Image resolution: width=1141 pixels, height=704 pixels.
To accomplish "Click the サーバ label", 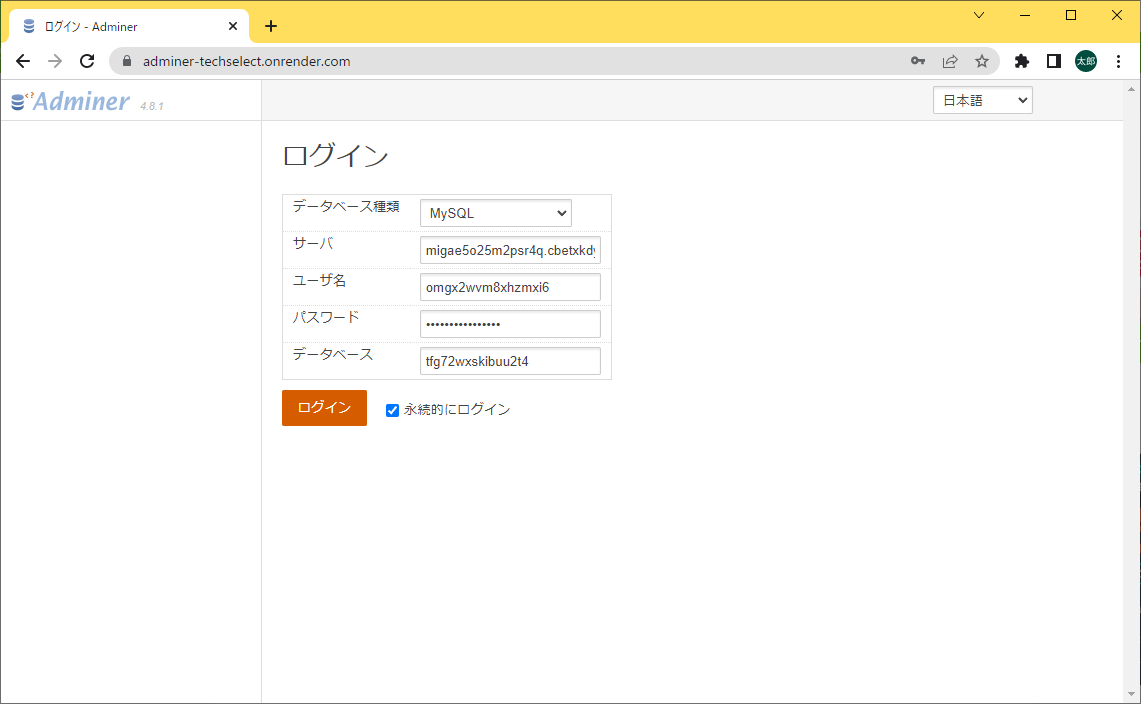I will point(313,244).
